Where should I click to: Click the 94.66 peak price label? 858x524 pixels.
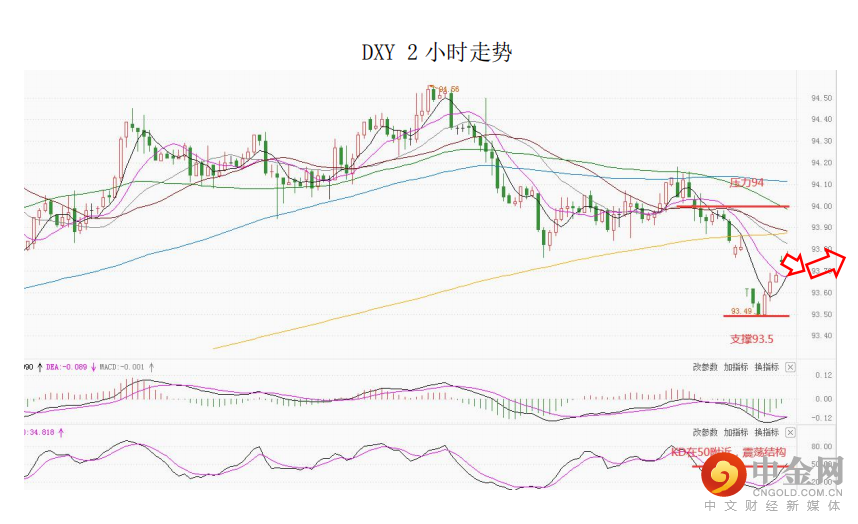(x=448, y=90)
